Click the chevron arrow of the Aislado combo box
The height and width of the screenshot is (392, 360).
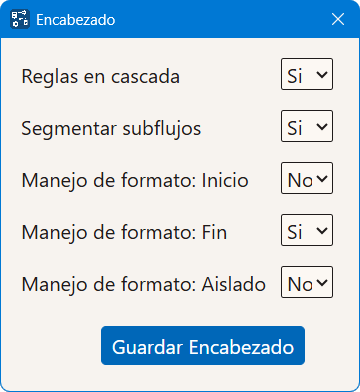pos(322,283)
